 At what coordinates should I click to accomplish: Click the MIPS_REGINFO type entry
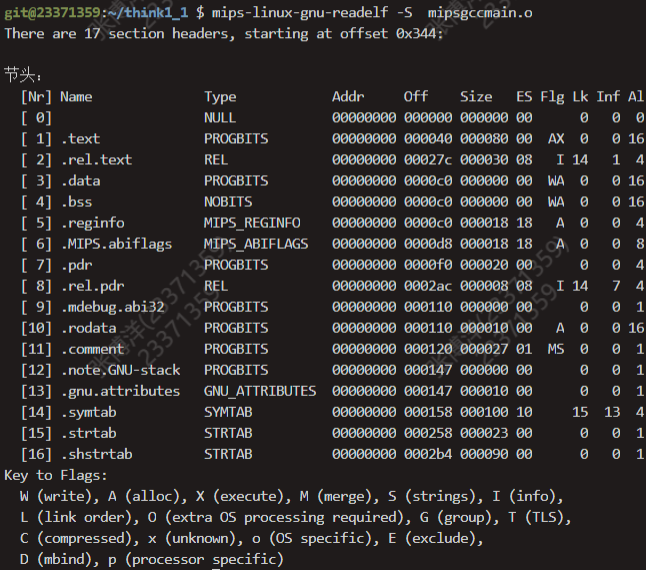tap(252, 223)
